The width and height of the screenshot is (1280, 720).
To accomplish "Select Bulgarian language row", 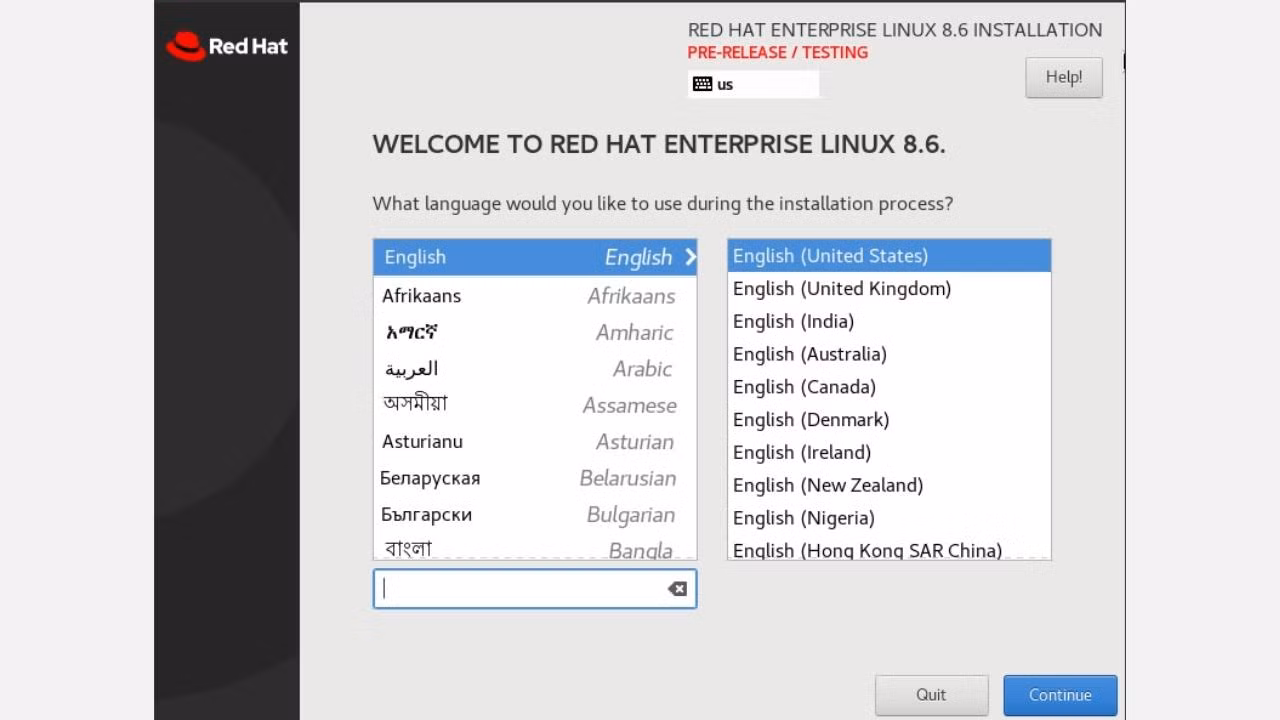I will [535, 515].
